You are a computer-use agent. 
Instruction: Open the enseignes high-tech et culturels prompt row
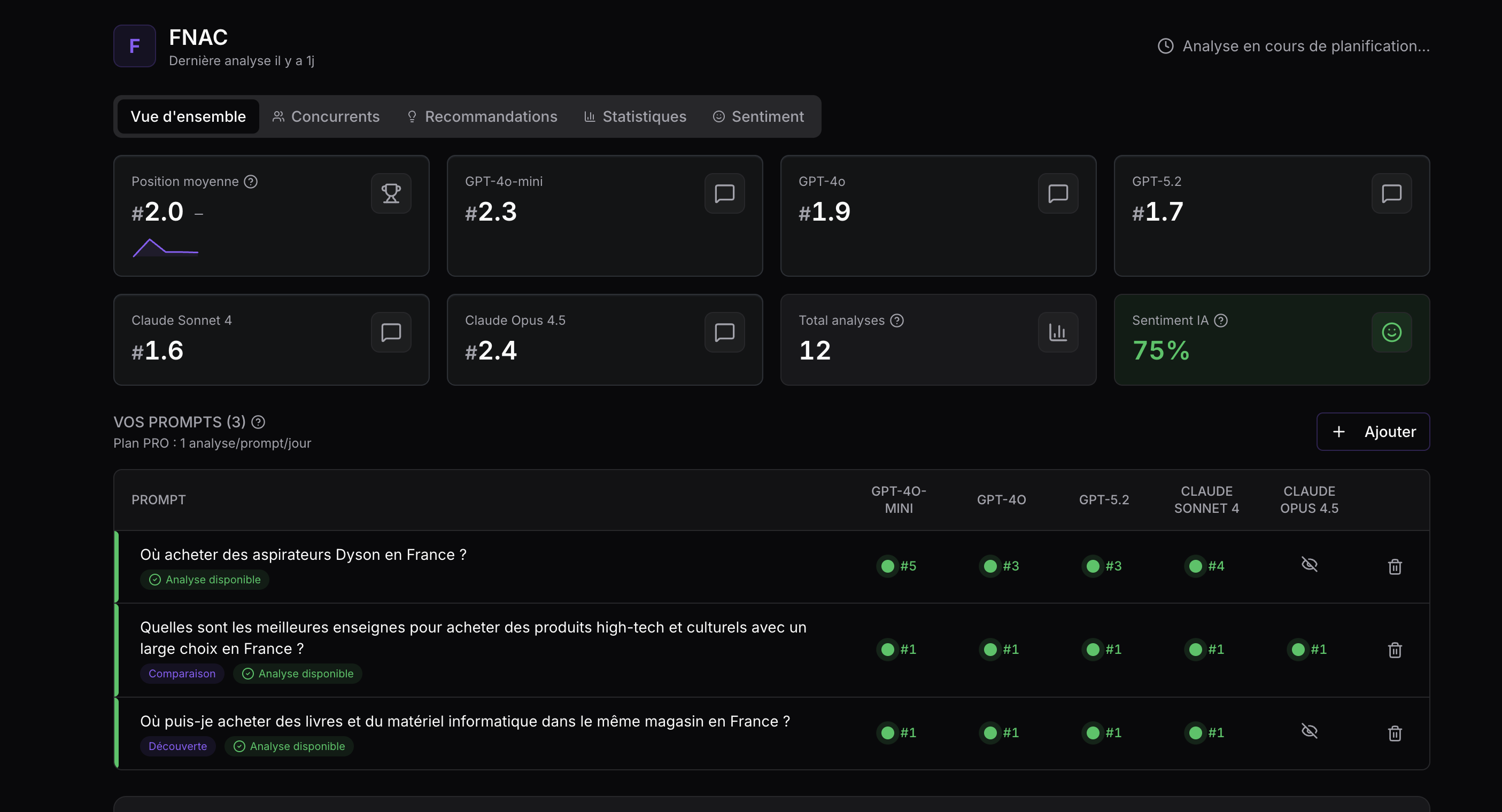pyautogui.click(x=473, y=638)
